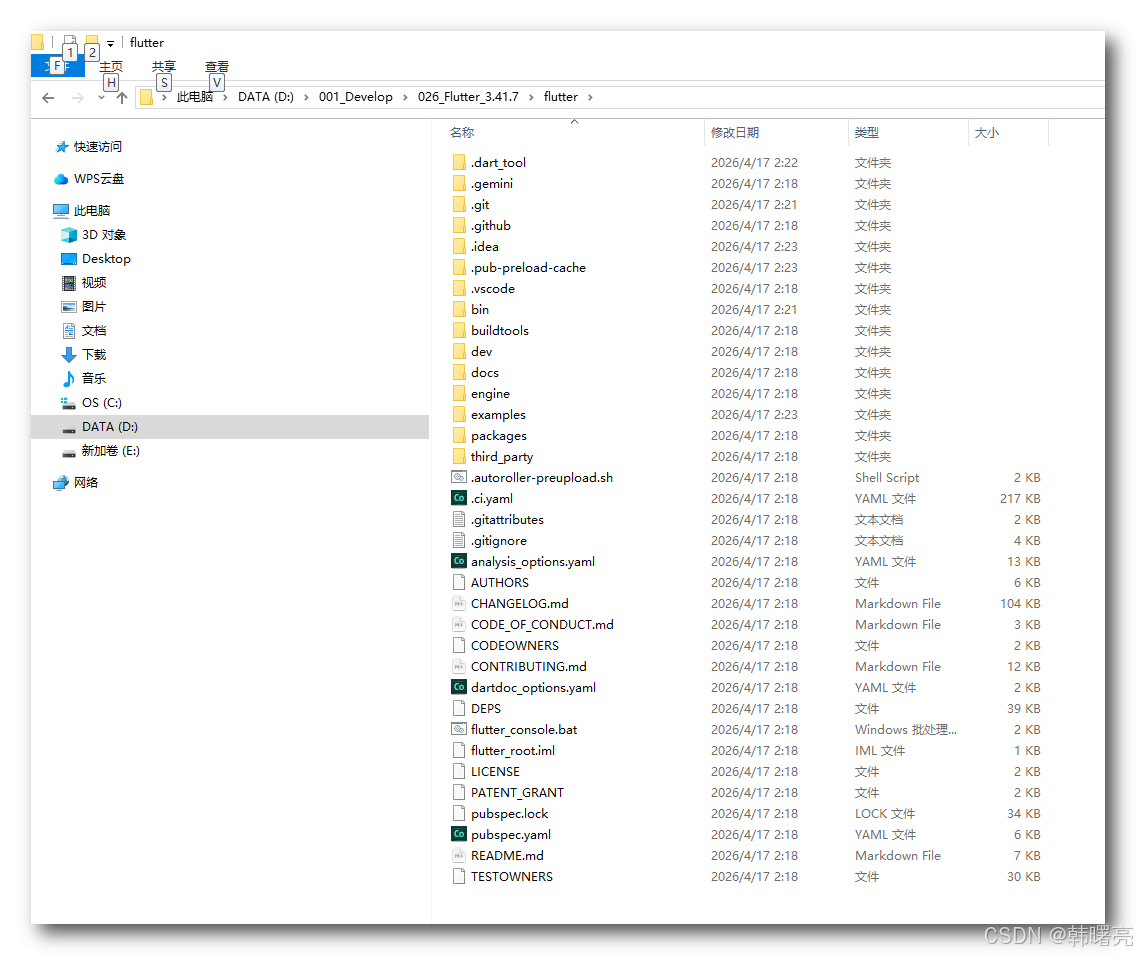Select the examples folder name
Viewport: 1137px width, 956px height.
tap(498, 414)
